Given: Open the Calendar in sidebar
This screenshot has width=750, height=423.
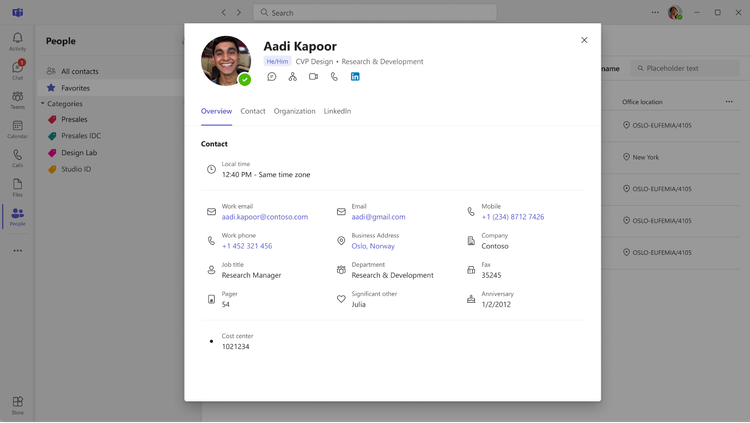Looking at the screenshot, I should tap(18, 129).
